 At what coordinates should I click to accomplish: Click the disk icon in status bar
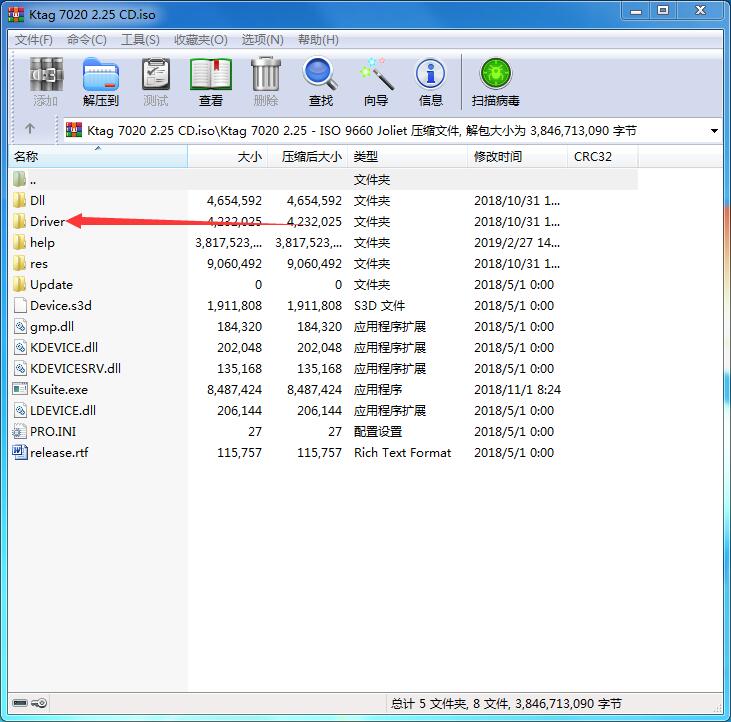click(20, 703)
